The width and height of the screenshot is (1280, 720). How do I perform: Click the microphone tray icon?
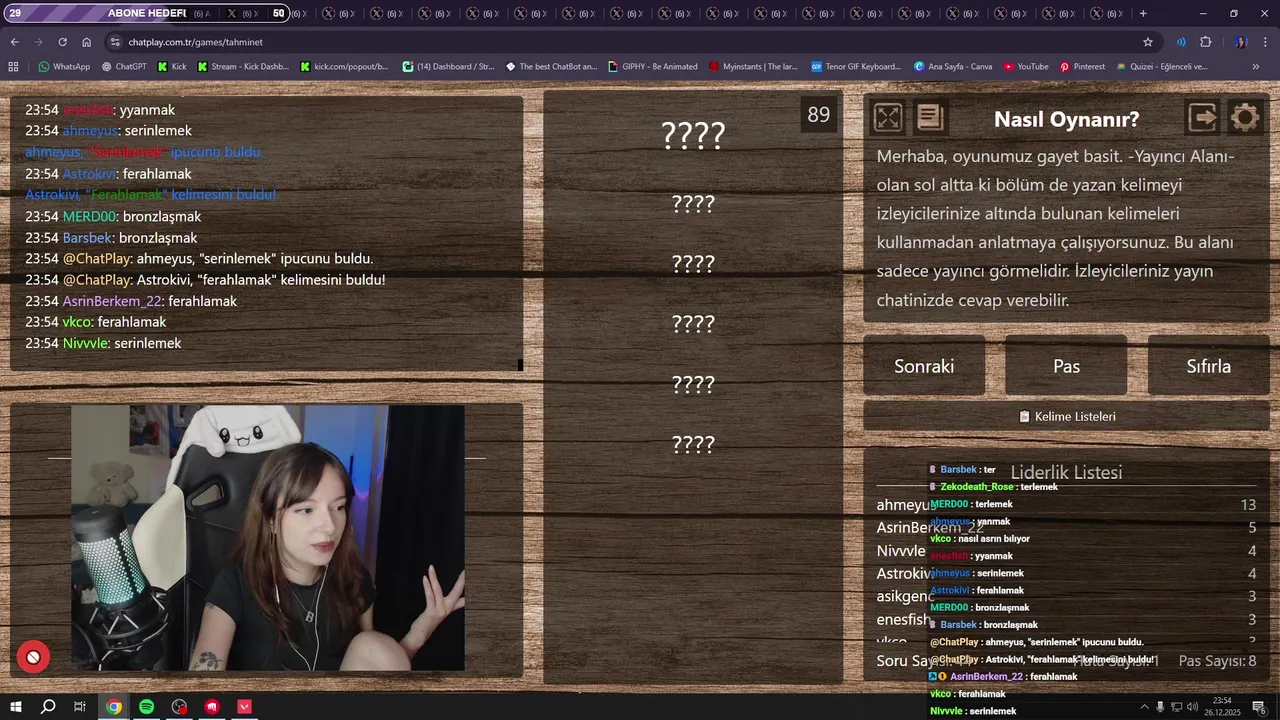(1160, 707)
